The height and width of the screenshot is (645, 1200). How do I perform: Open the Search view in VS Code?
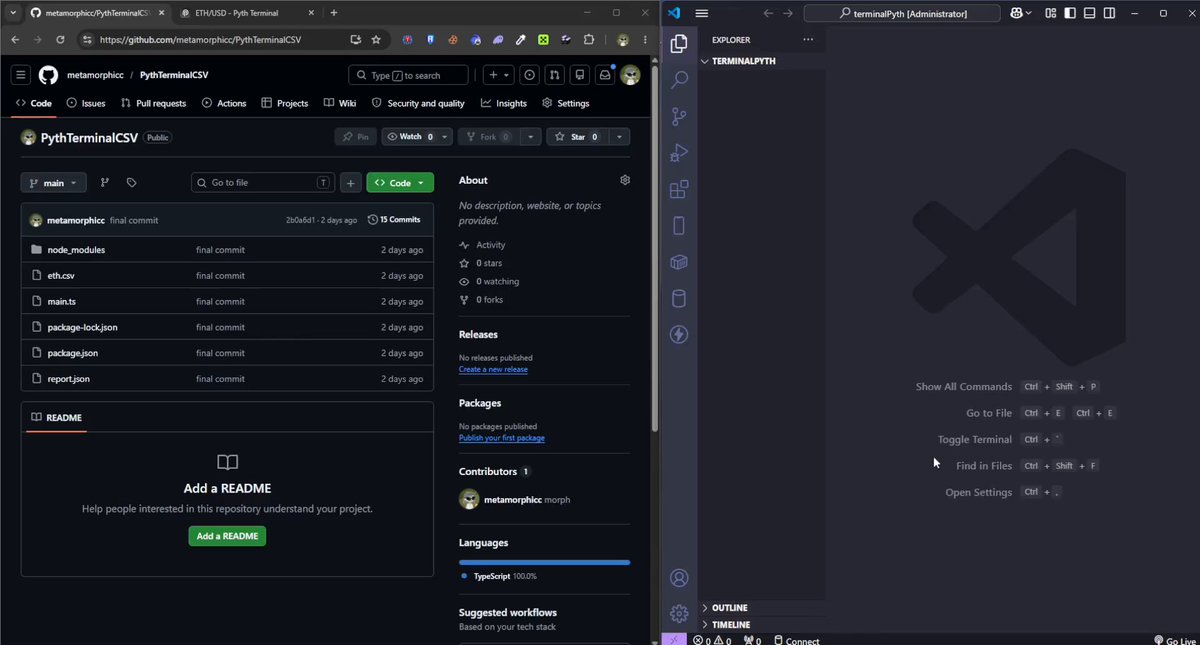679,80
